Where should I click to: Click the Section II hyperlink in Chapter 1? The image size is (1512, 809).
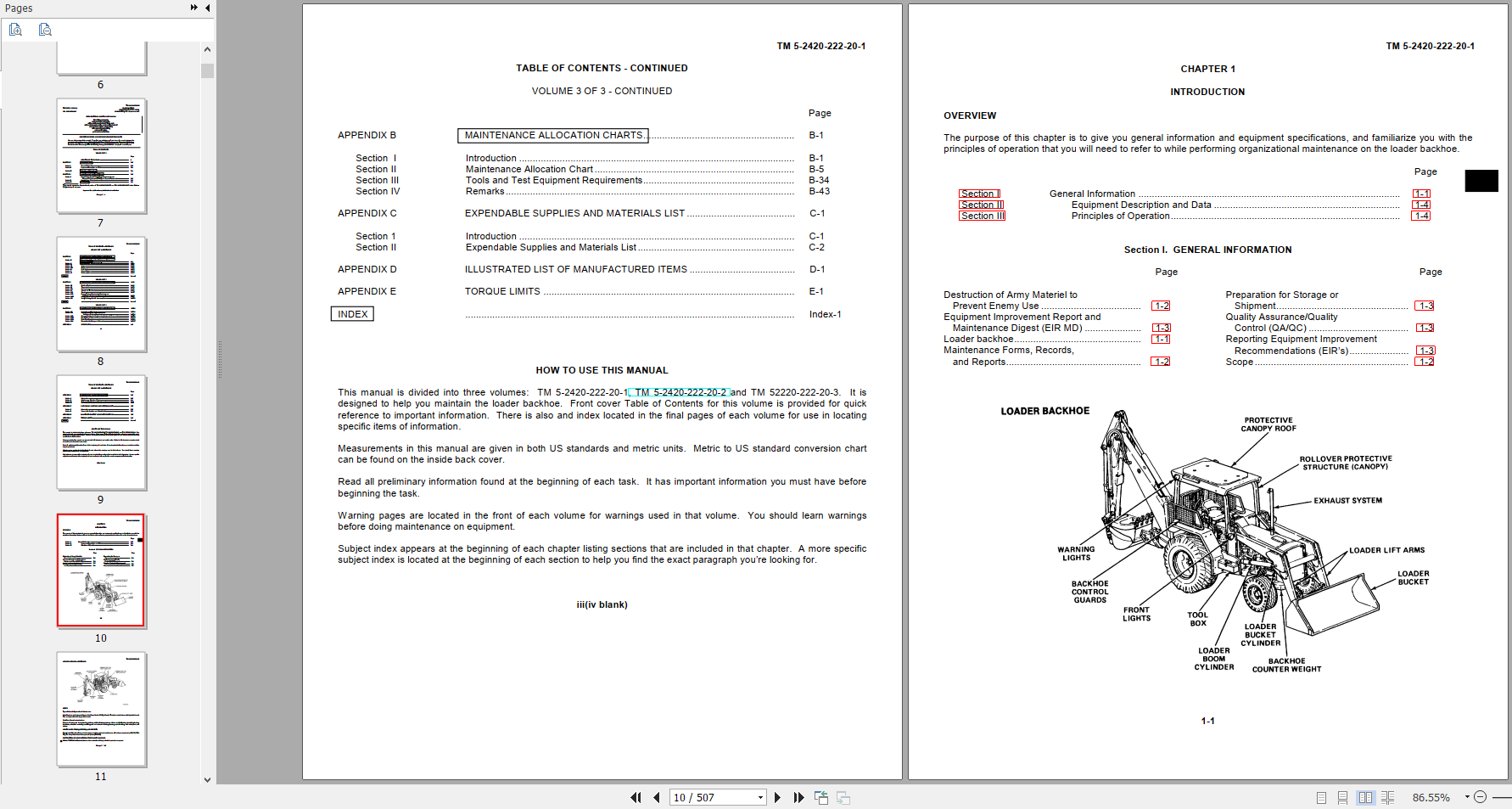tap(981, 205)
